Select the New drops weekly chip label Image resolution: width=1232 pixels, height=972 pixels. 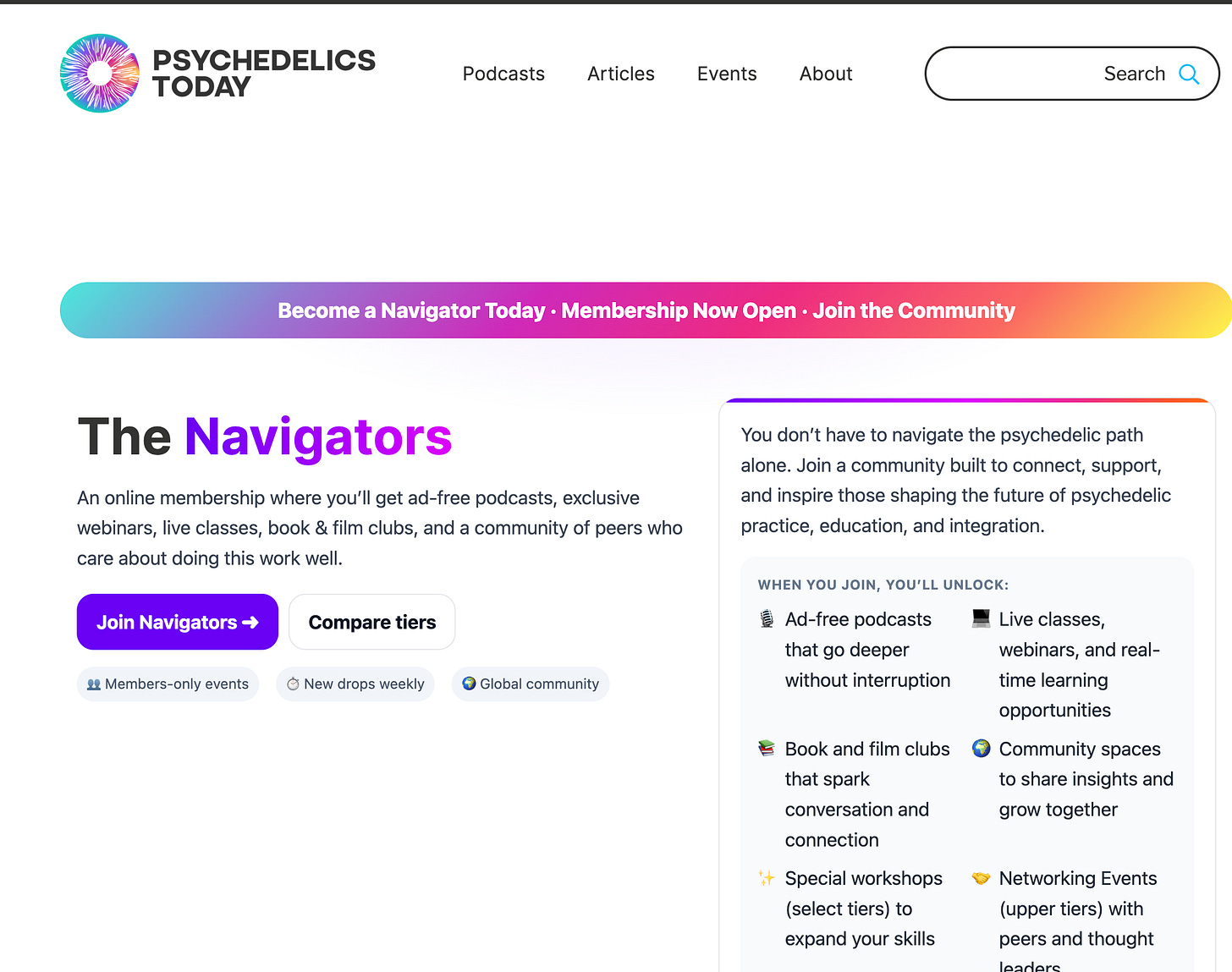click(364, 684)
